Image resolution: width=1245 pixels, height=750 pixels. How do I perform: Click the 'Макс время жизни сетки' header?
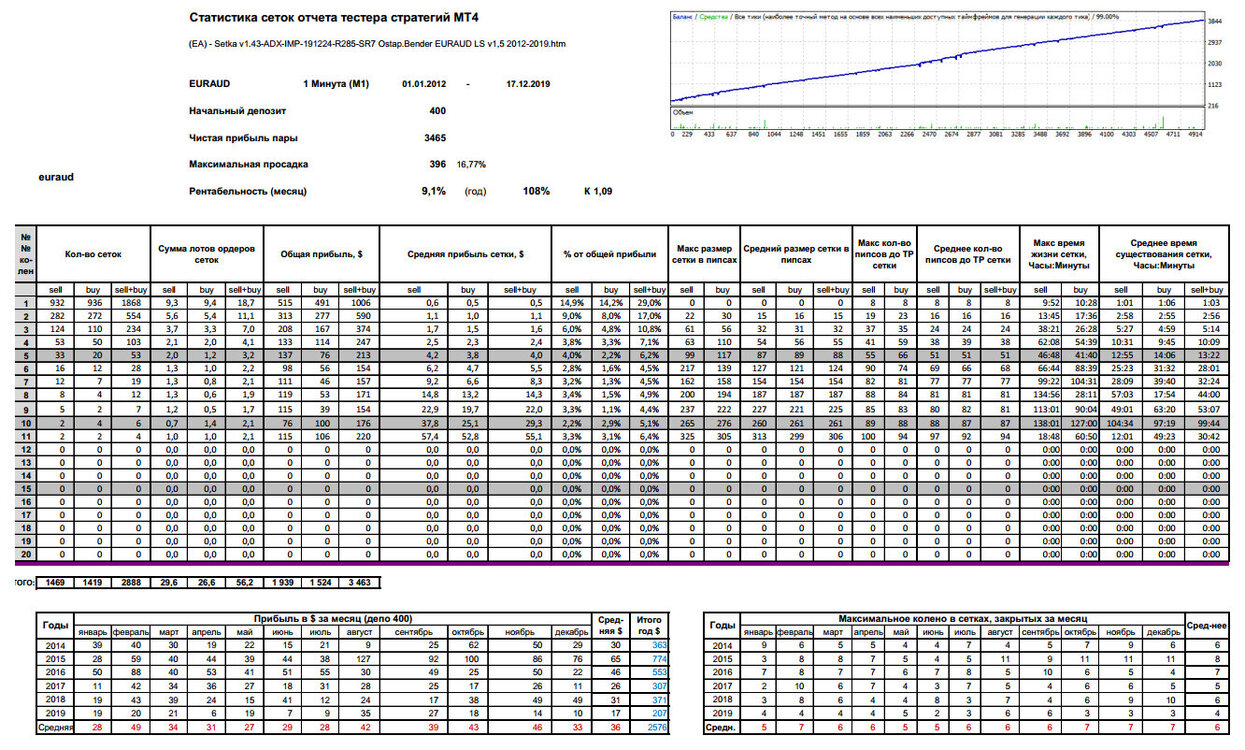(1058, 254)
